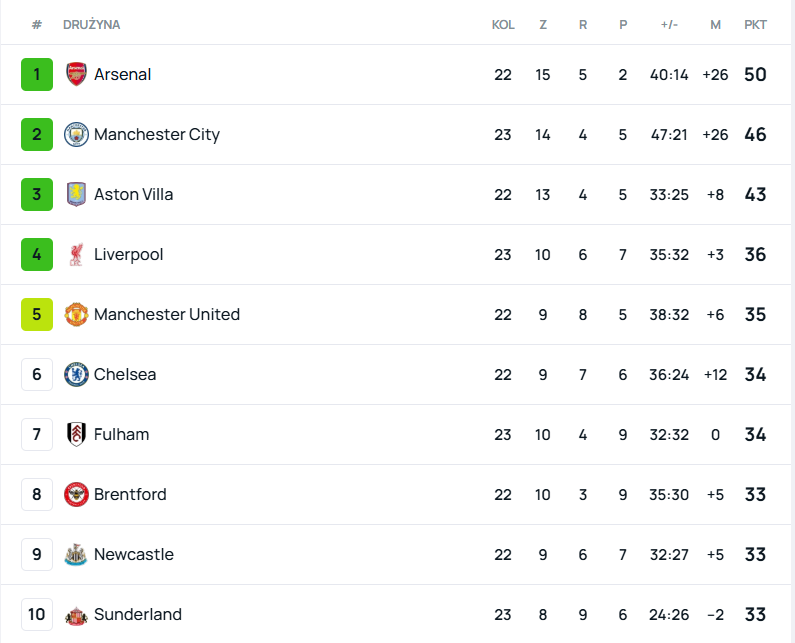The image size is (795, 643).
Task: Click the Newcastle club crest icon
Action: [76, 554]
